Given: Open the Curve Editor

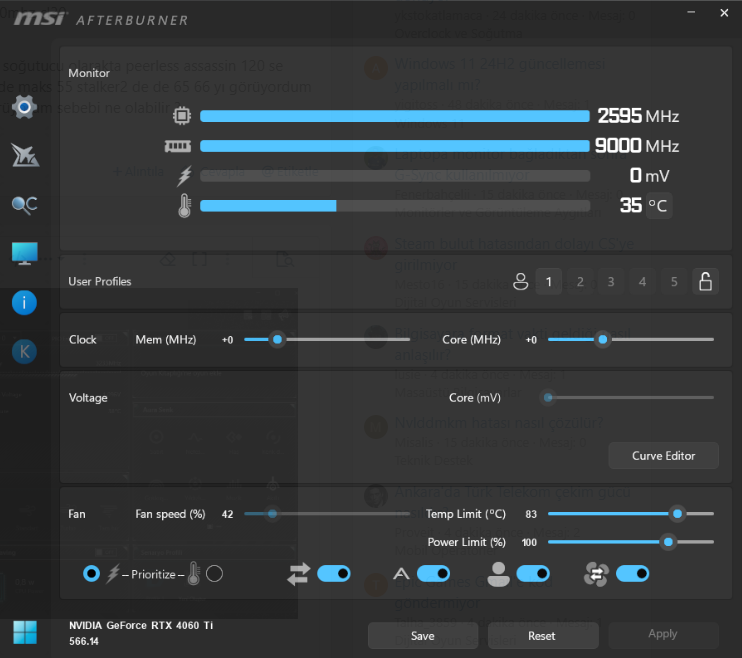Looking at the screenshot, I should pos(663,456).
